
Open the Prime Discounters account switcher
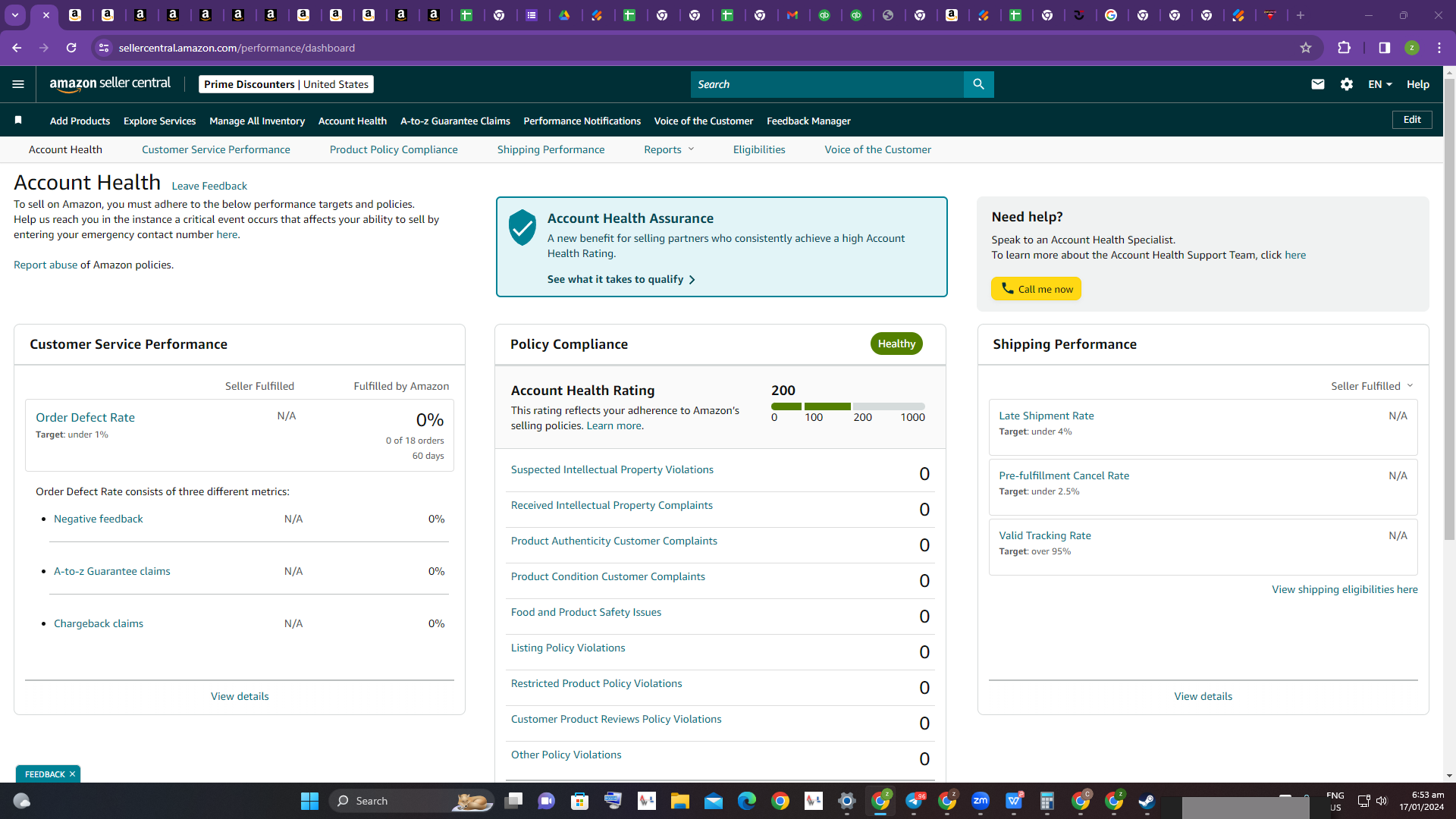click(286, 84)
